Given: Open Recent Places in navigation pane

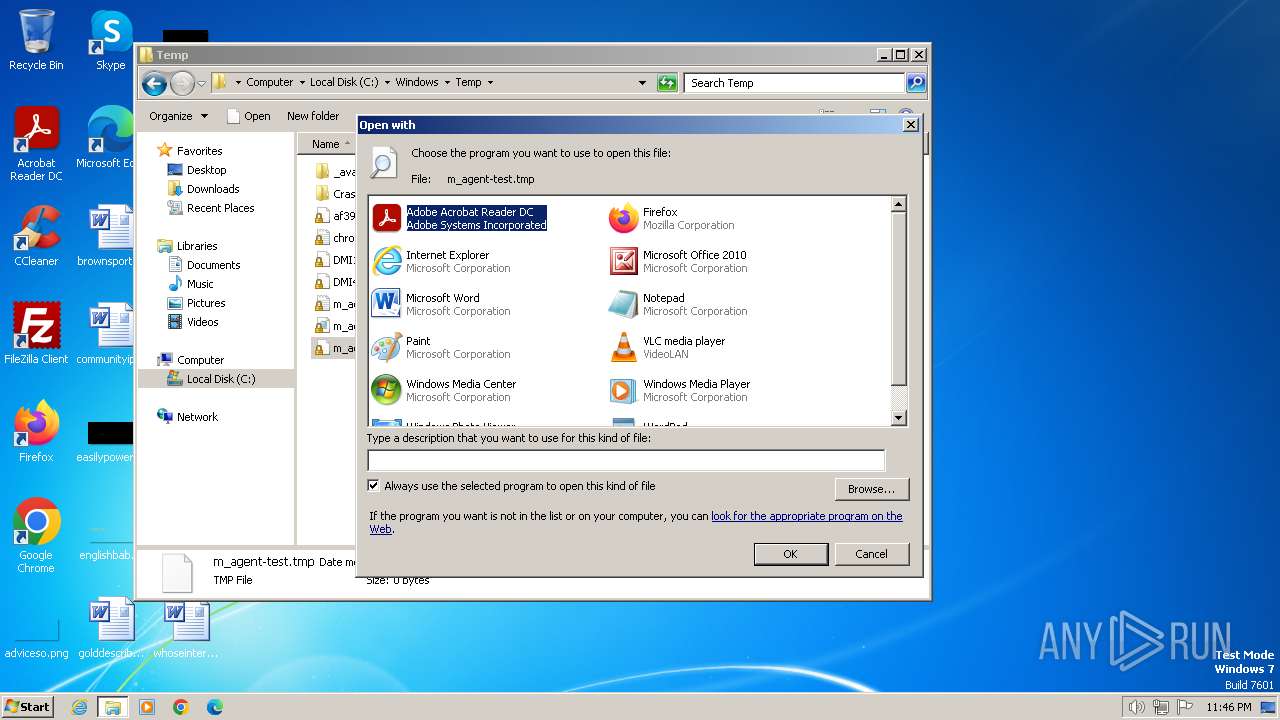Looking at the screenshot, I should [x=220, y=208].
